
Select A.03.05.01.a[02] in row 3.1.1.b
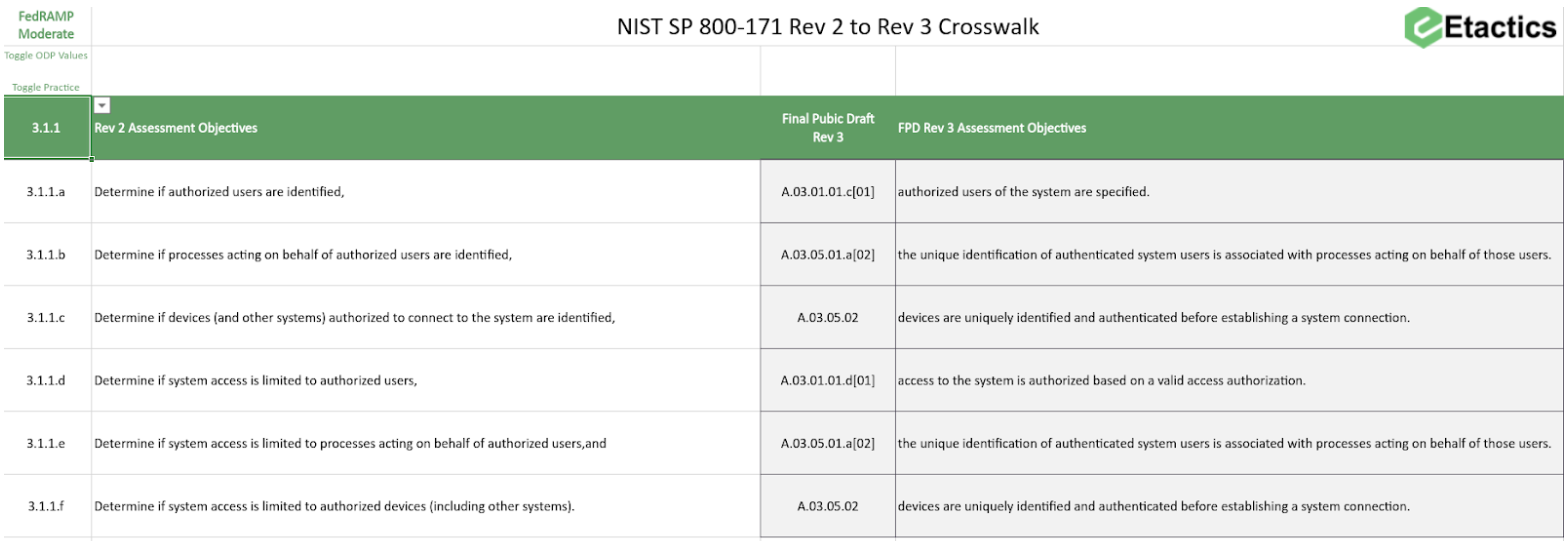click(828, 255)
